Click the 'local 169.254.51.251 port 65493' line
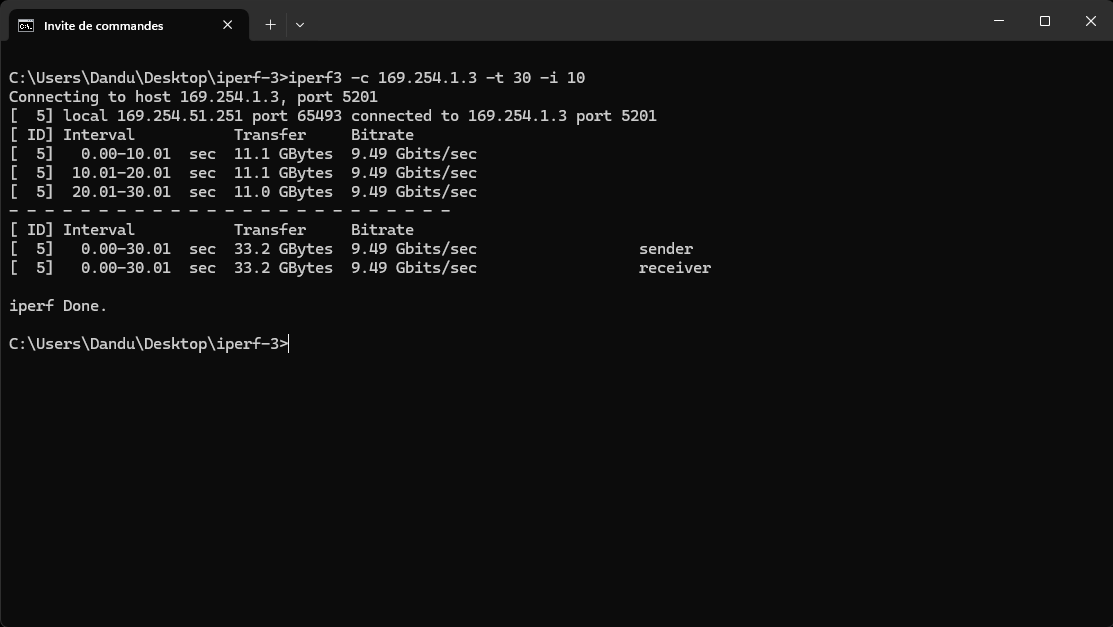Screen dimensions: 1113x627 333,116
